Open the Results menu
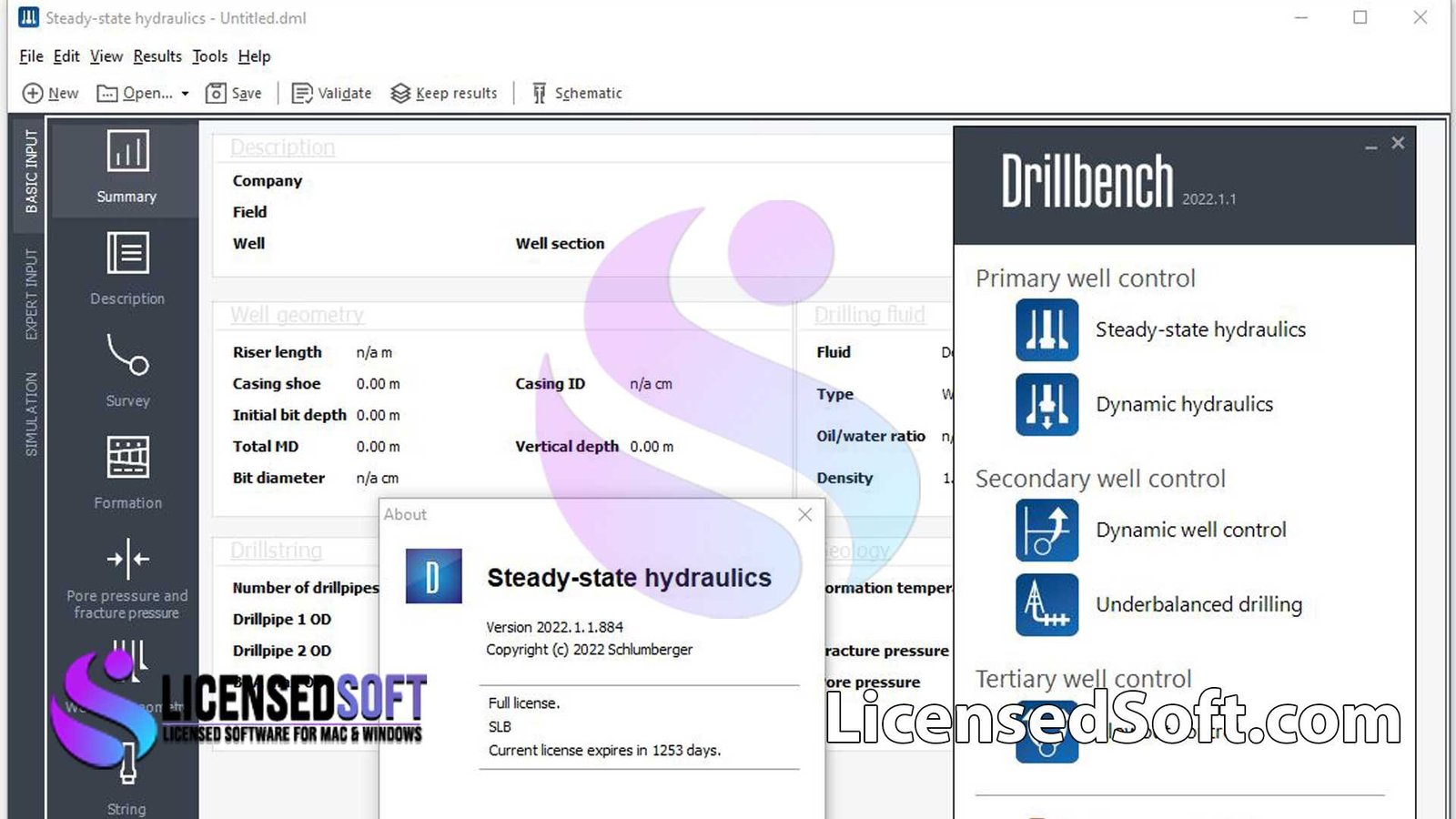The height and width of the screenshot is (819, 1456). click(157, 56)
